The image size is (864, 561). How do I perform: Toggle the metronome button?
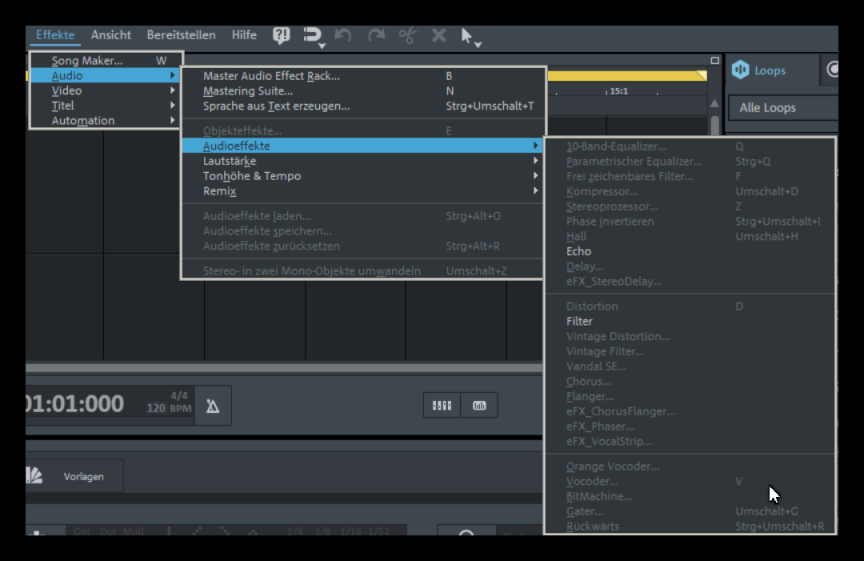[x=213, y=405]
